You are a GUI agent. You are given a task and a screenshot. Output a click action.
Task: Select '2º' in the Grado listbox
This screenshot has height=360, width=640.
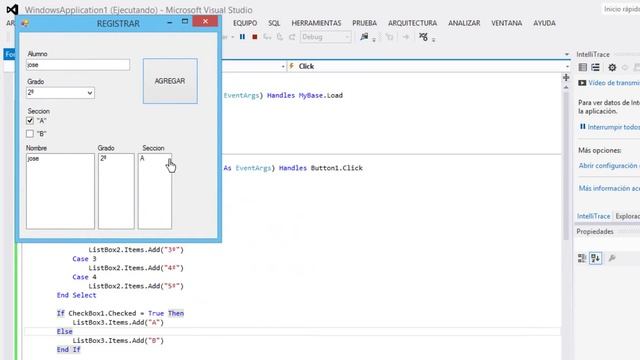pyautogui.click(x=103, y=158)
